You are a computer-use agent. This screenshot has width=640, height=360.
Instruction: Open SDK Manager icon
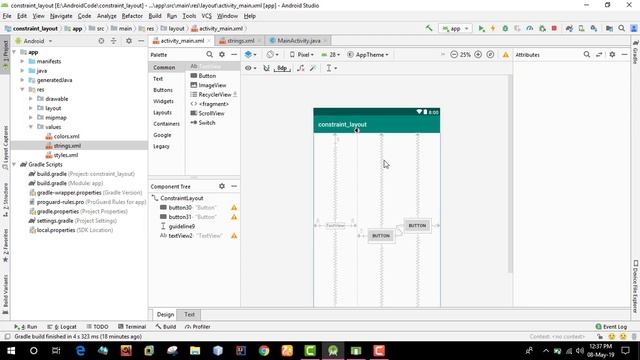click(594, 29)
